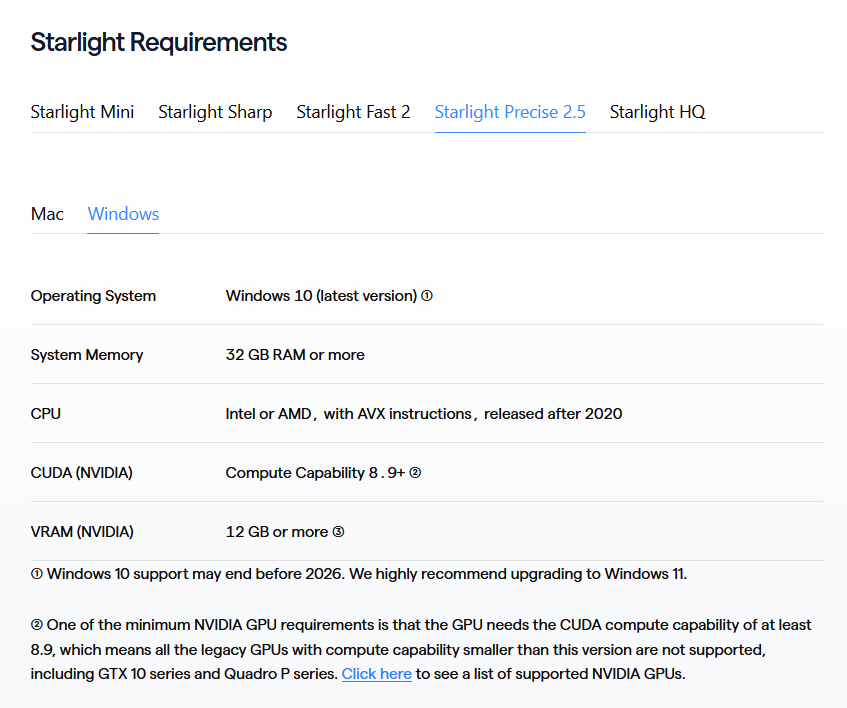The image size is (847, 708).
Task: Click the Operating System row label
Action: pos(93,296)
